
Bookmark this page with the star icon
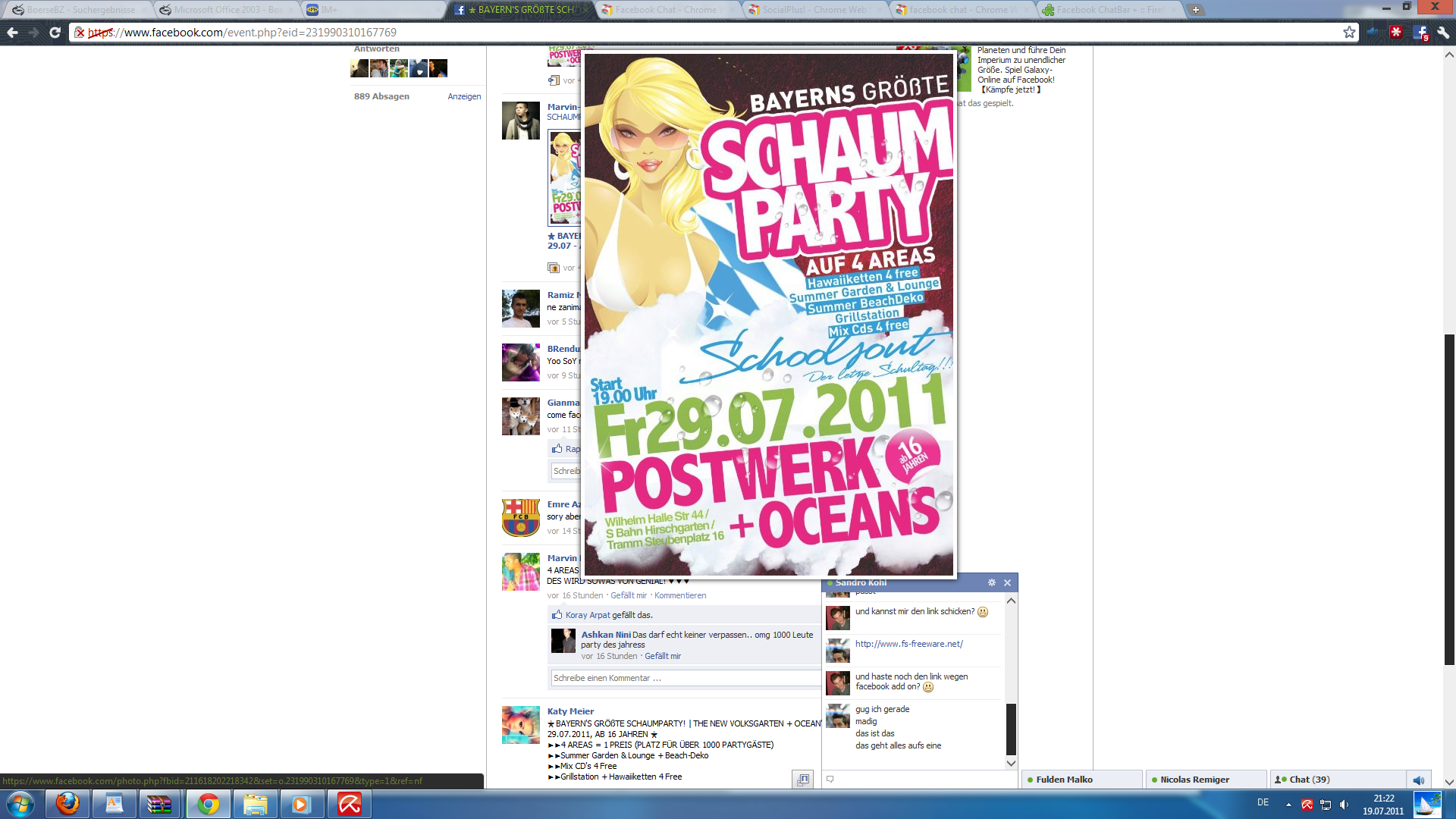point(1349,33)
